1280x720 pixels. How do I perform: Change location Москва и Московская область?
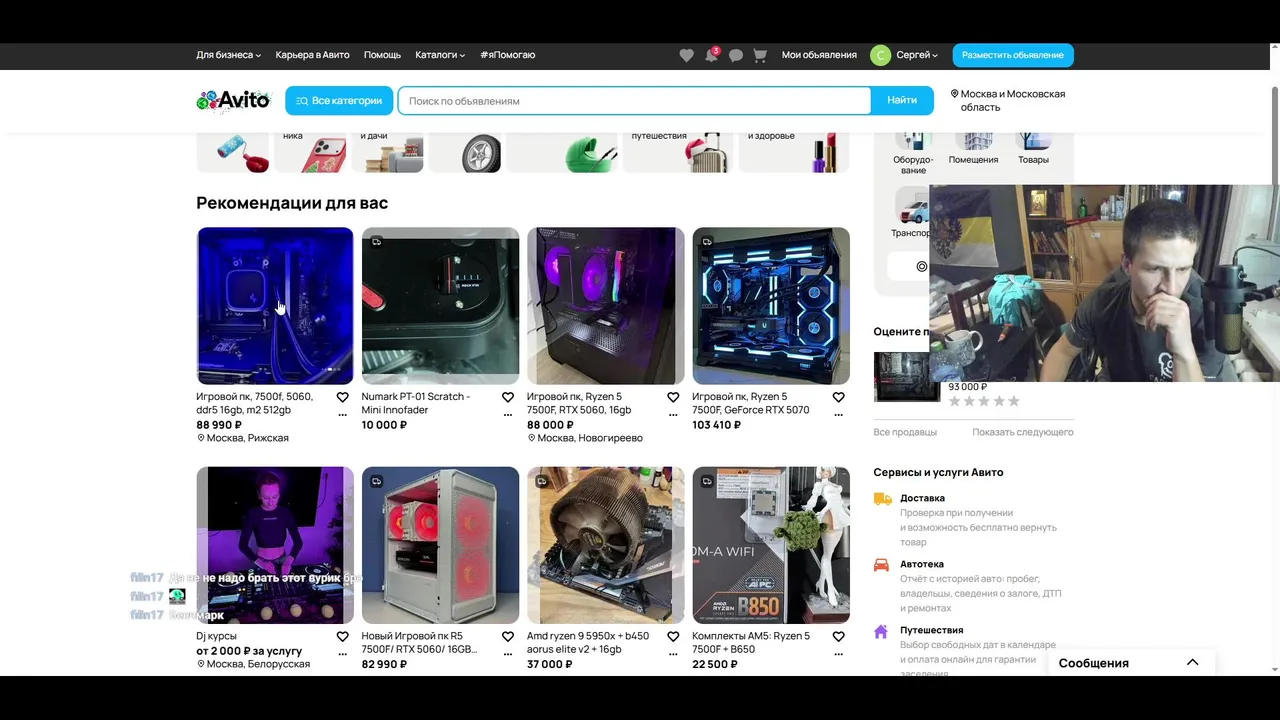point(1007,100)
